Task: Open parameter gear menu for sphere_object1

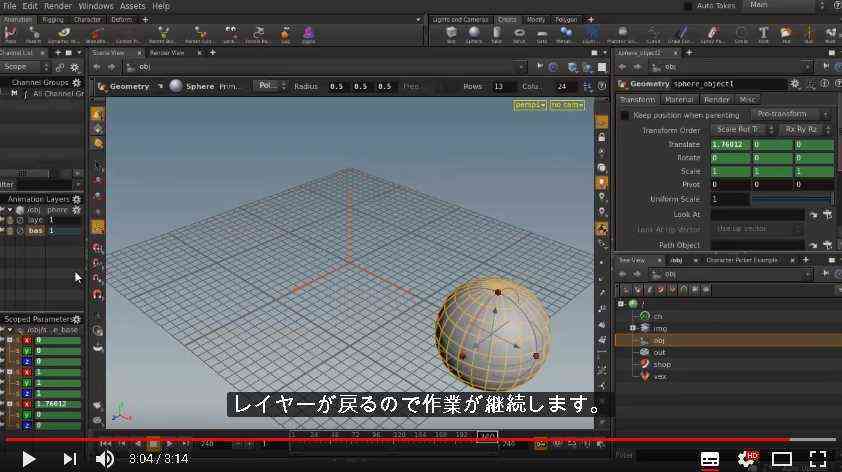Action: tap(794, 84)
